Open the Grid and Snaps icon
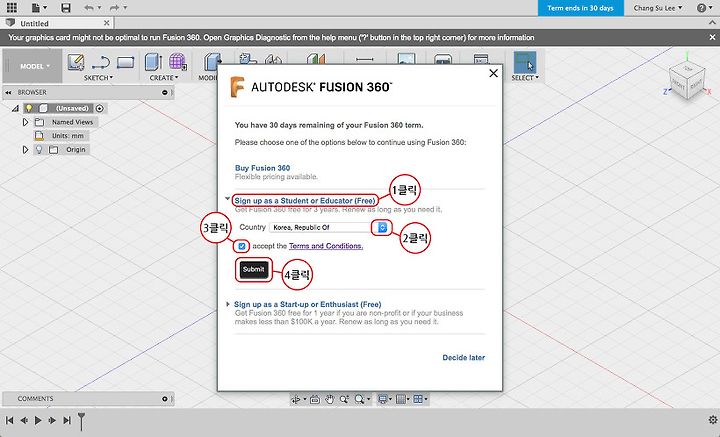 (x=402, y=399)
